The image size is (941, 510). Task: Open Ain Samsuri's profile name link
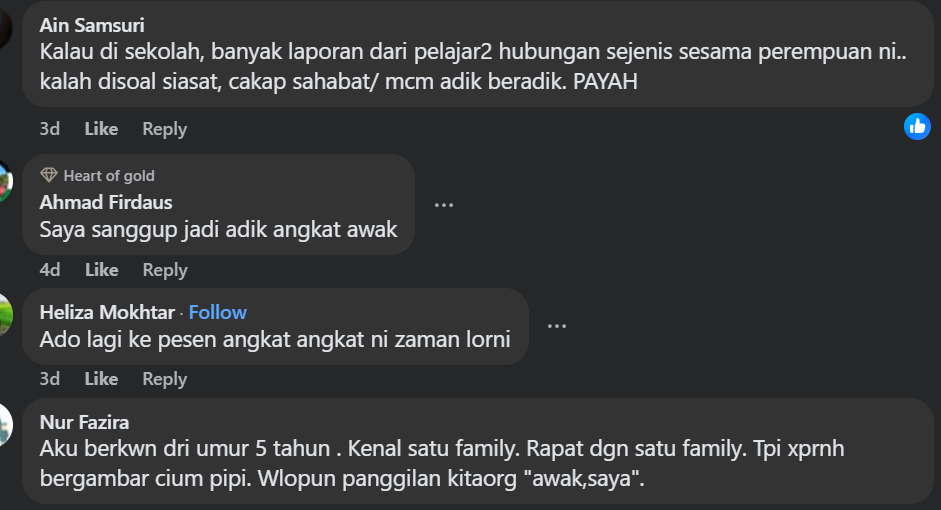[92, 25]
